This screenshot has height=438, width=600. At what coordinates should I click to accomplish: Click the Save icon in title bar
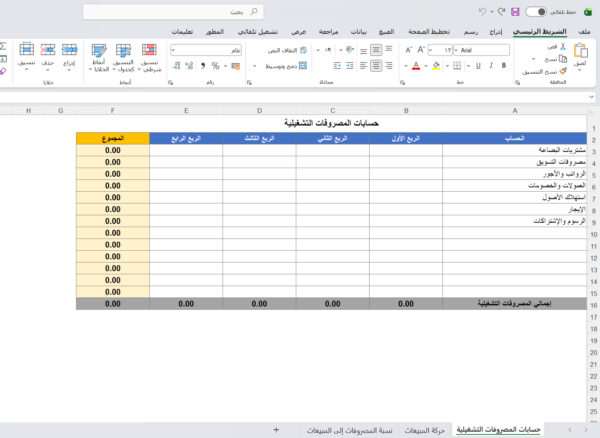pos(514,12)
